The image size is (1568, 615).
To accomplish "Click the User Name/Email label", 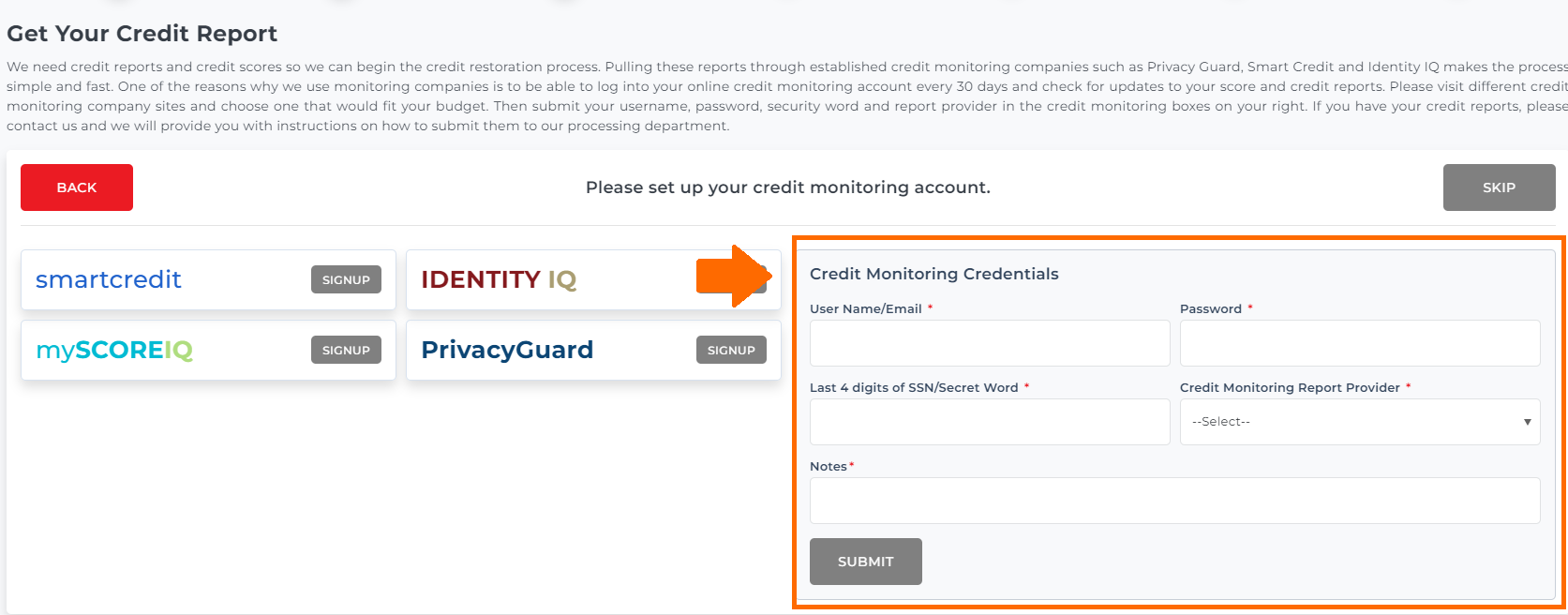I will pos(866,308).
